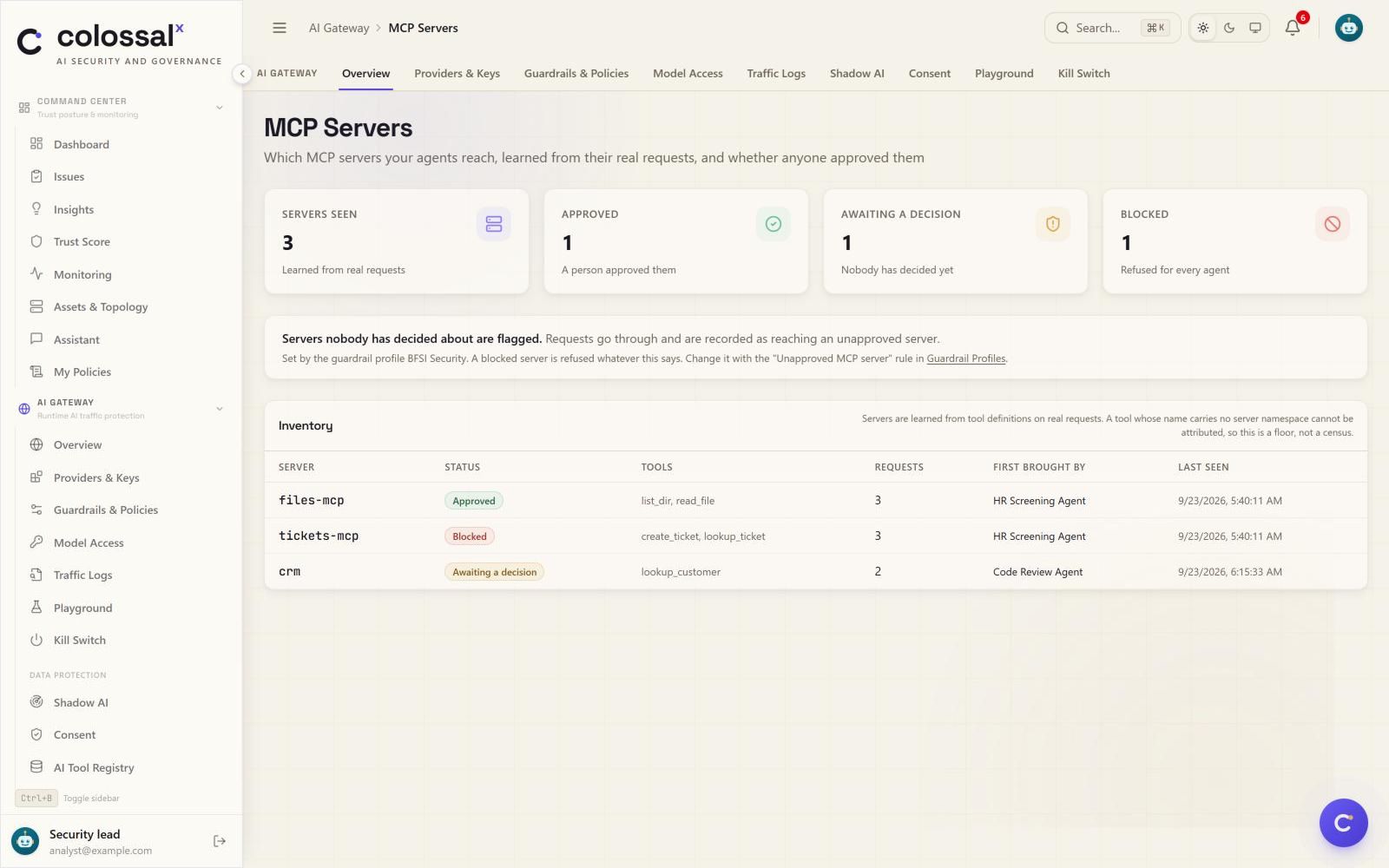Click the Blocked summary card
This screenshot has width=1389, height=868.
tap(1235, 241)
